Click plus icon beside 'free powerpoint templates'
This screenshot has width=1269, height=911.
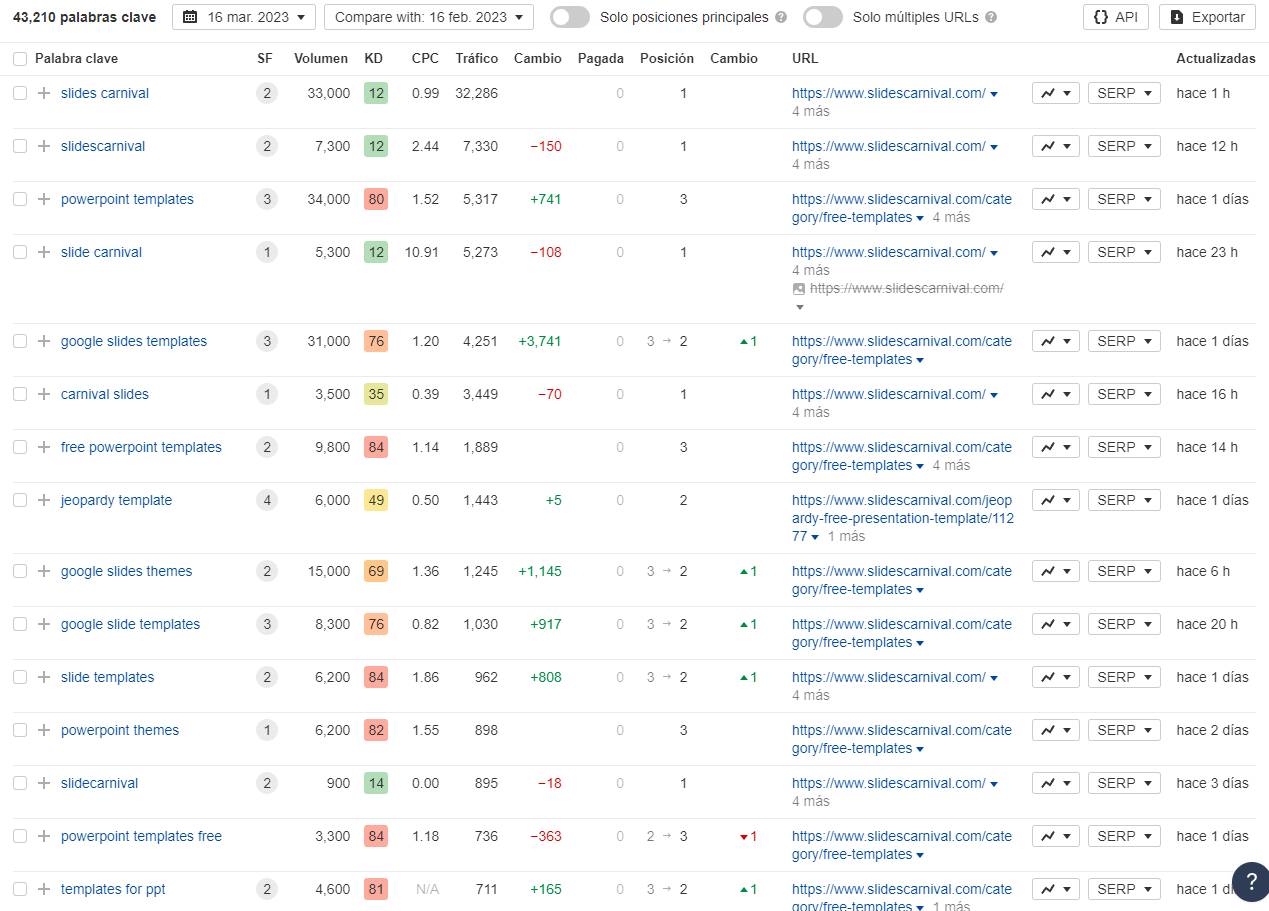point(44,447)
